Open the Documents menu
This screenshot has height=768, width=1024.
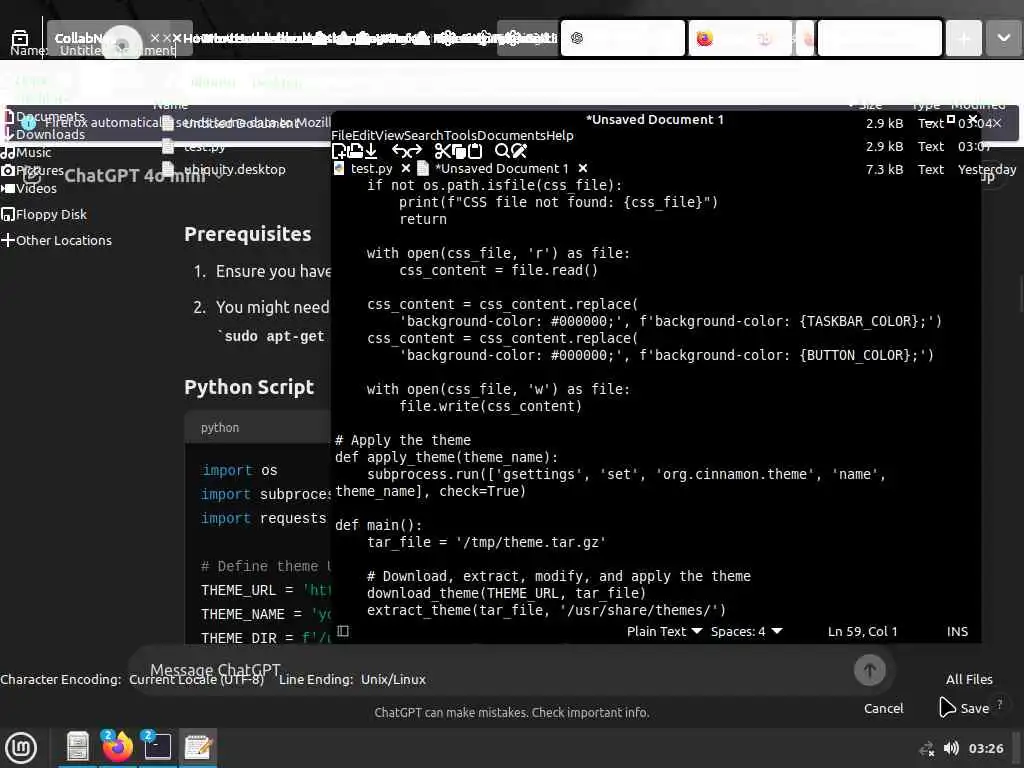[x=512, y=135]
